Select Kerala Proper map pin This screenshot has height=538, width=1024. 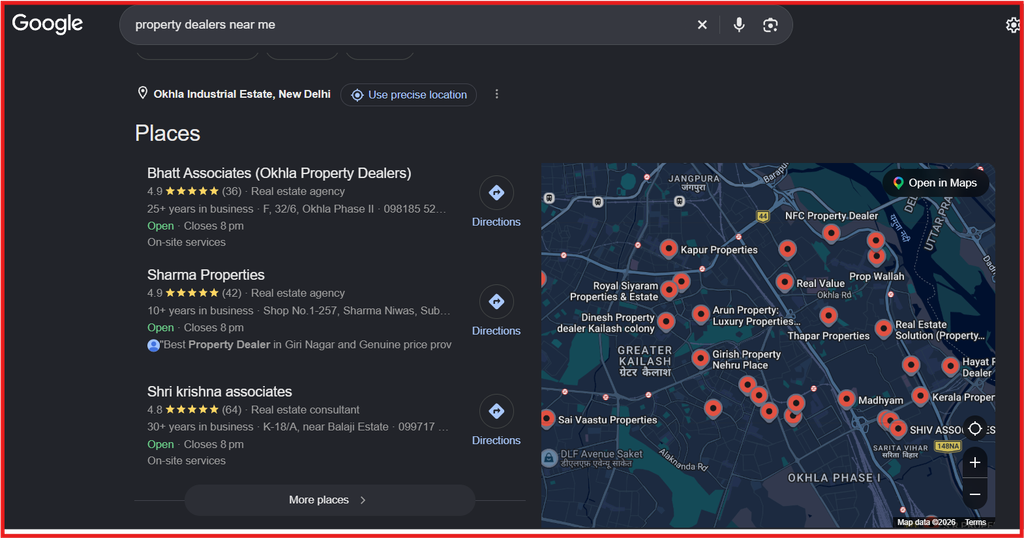pyautogui.click(x=920, y=395)
